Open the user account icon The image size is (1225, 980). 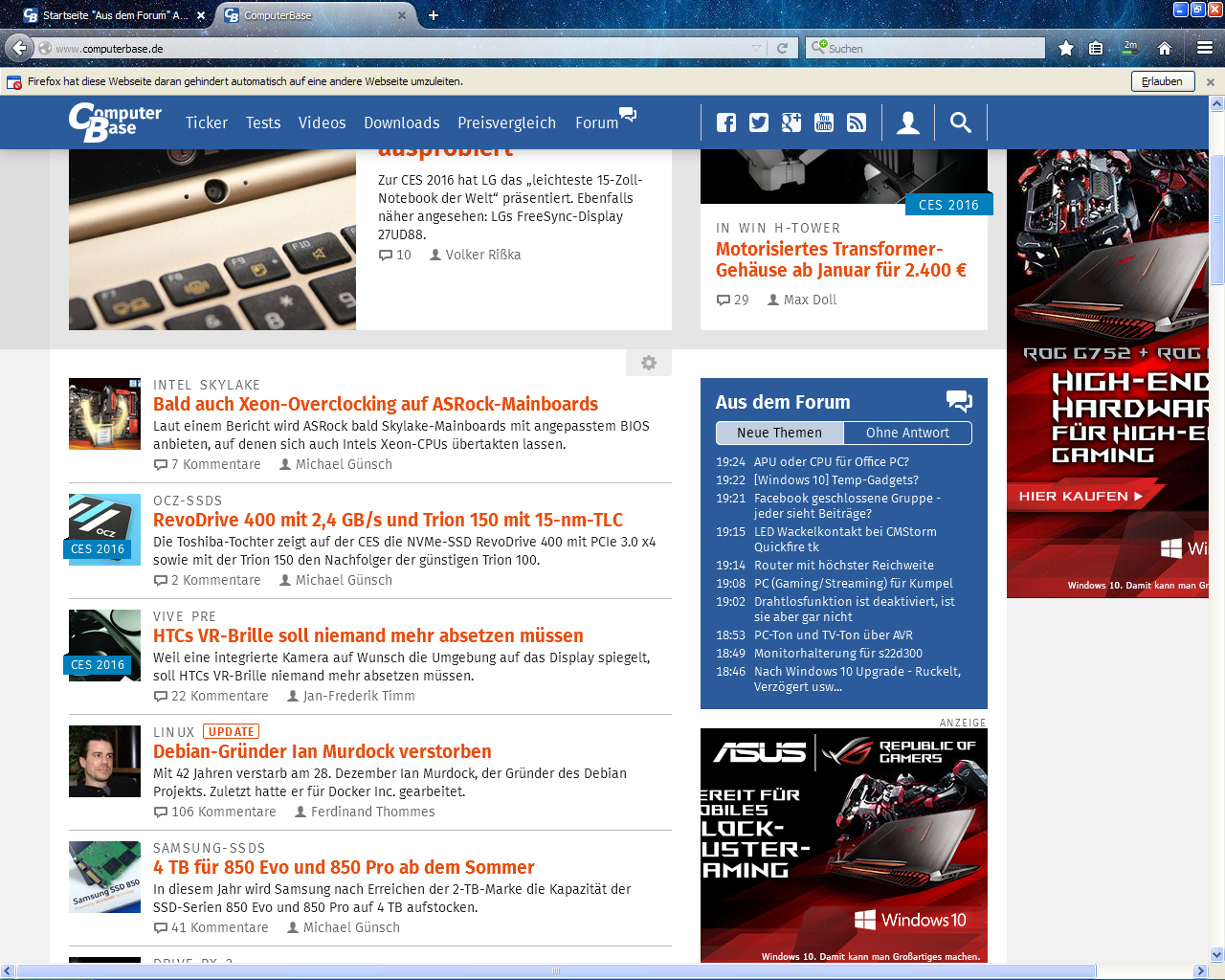click(x=908, y=122)
